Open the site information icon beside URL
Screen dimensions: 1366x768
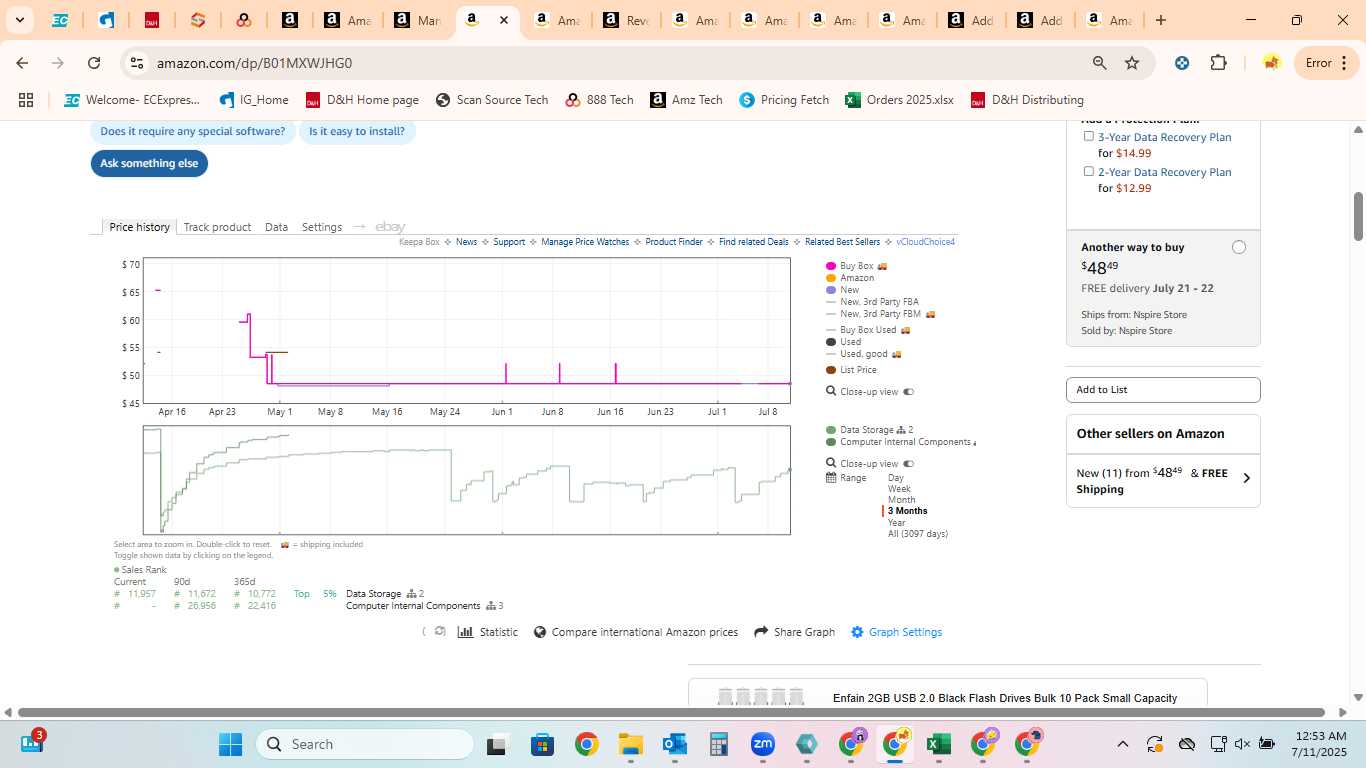coord(137,63)
